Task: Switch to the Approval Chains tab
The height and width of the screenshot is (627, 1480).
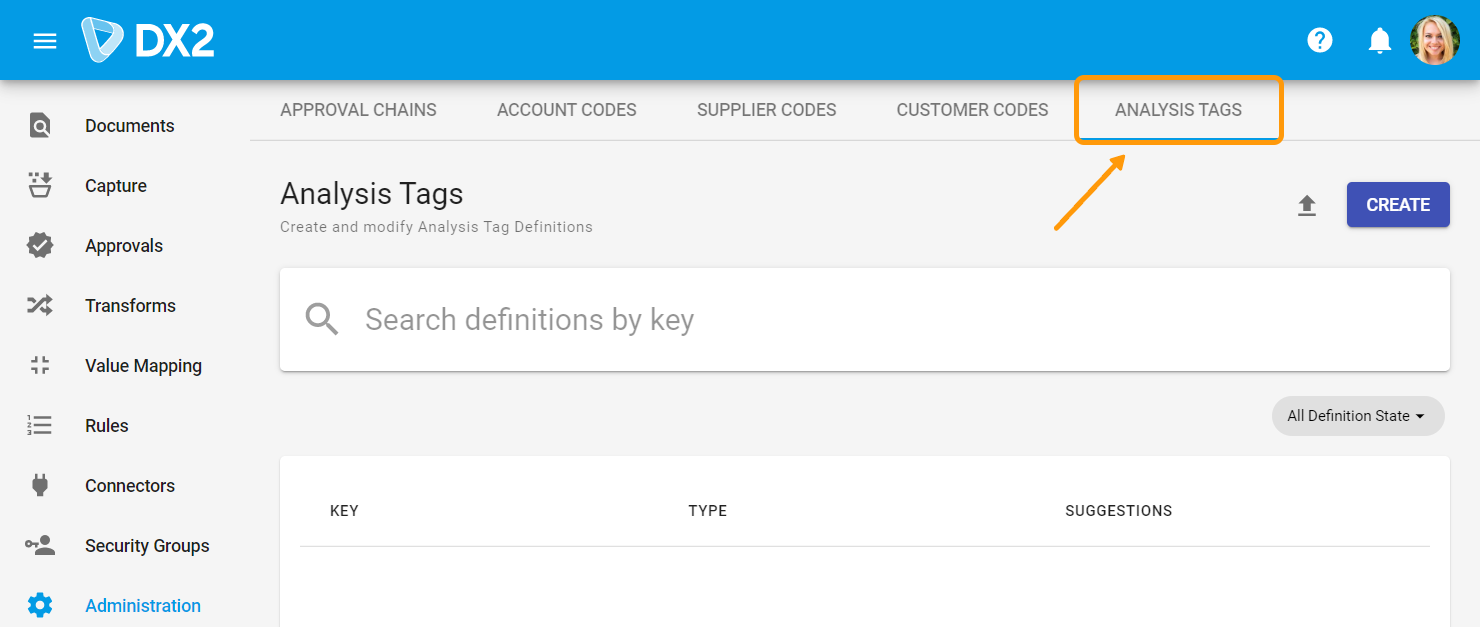Action: click(x=358, y=110)
